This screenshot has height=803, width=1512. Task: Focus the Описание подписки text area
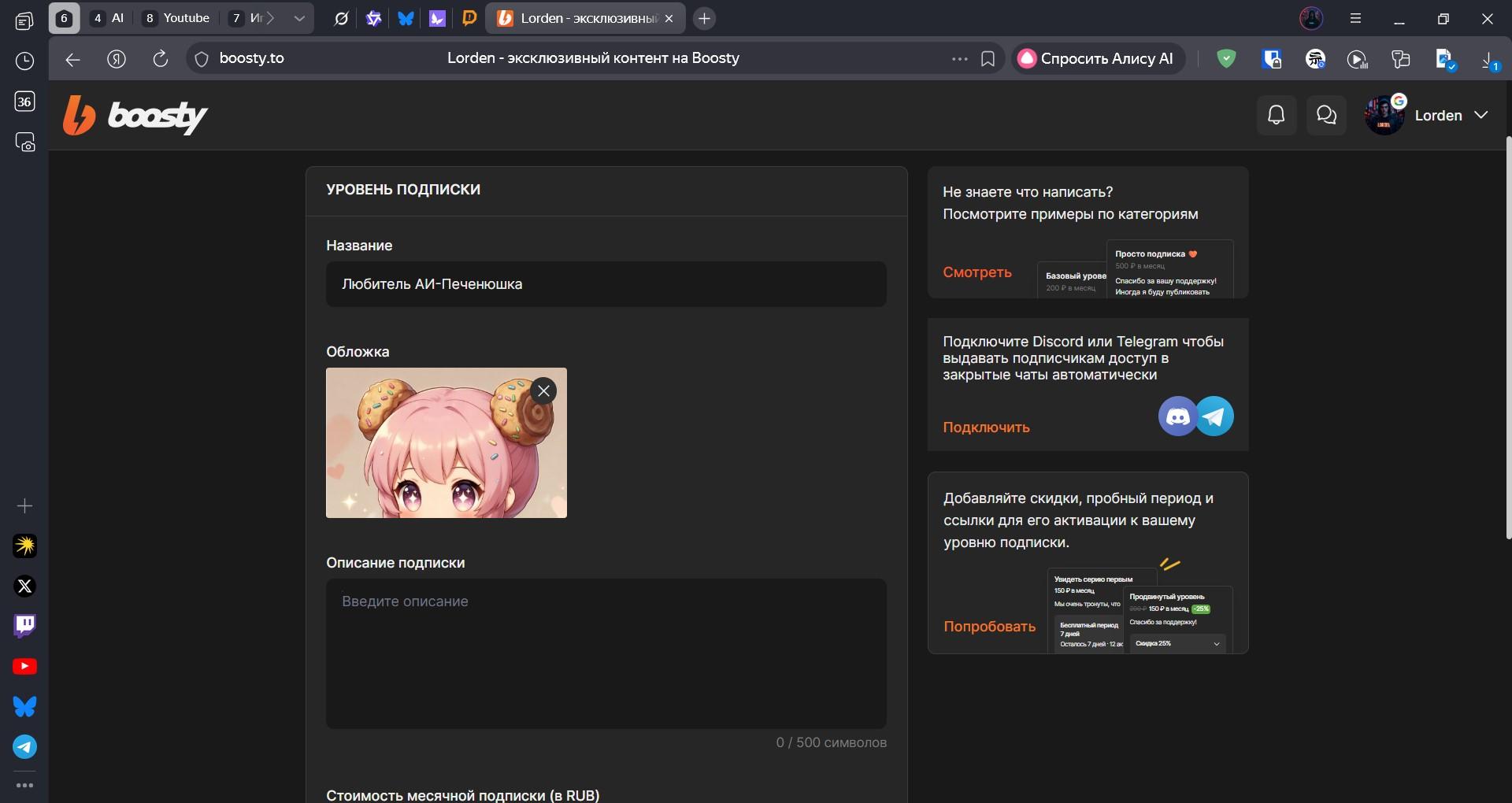point(606,653)
